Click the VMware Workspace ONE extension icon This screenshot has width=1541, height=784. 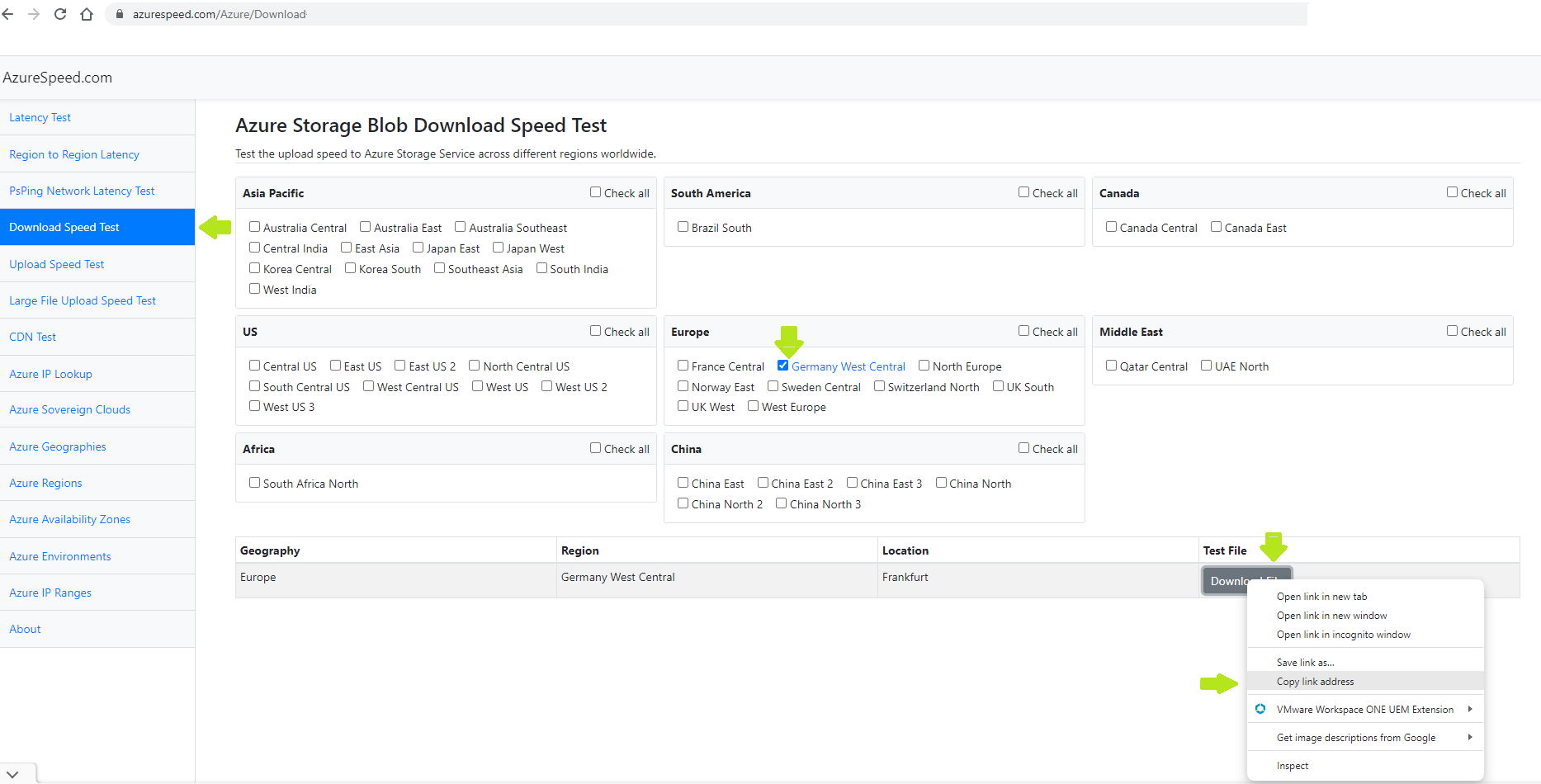[1260, 709]
